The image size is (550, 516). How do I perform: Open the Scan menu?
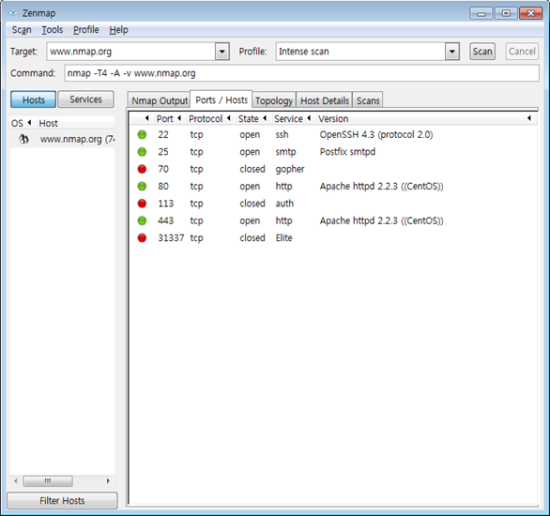tap(21, 30)
